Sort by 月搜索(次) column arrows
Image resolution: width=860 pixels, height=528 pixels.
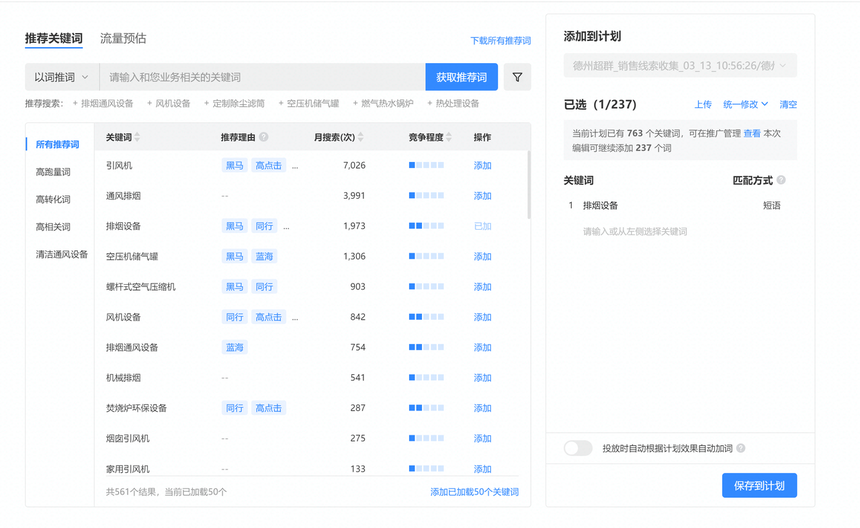tap(360, 137)
